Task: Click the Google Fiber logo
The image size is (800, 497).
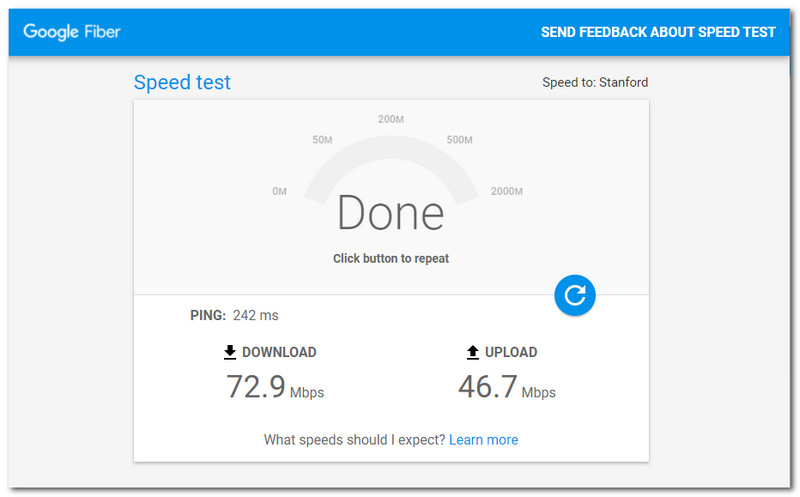Action: click(72, 32)
